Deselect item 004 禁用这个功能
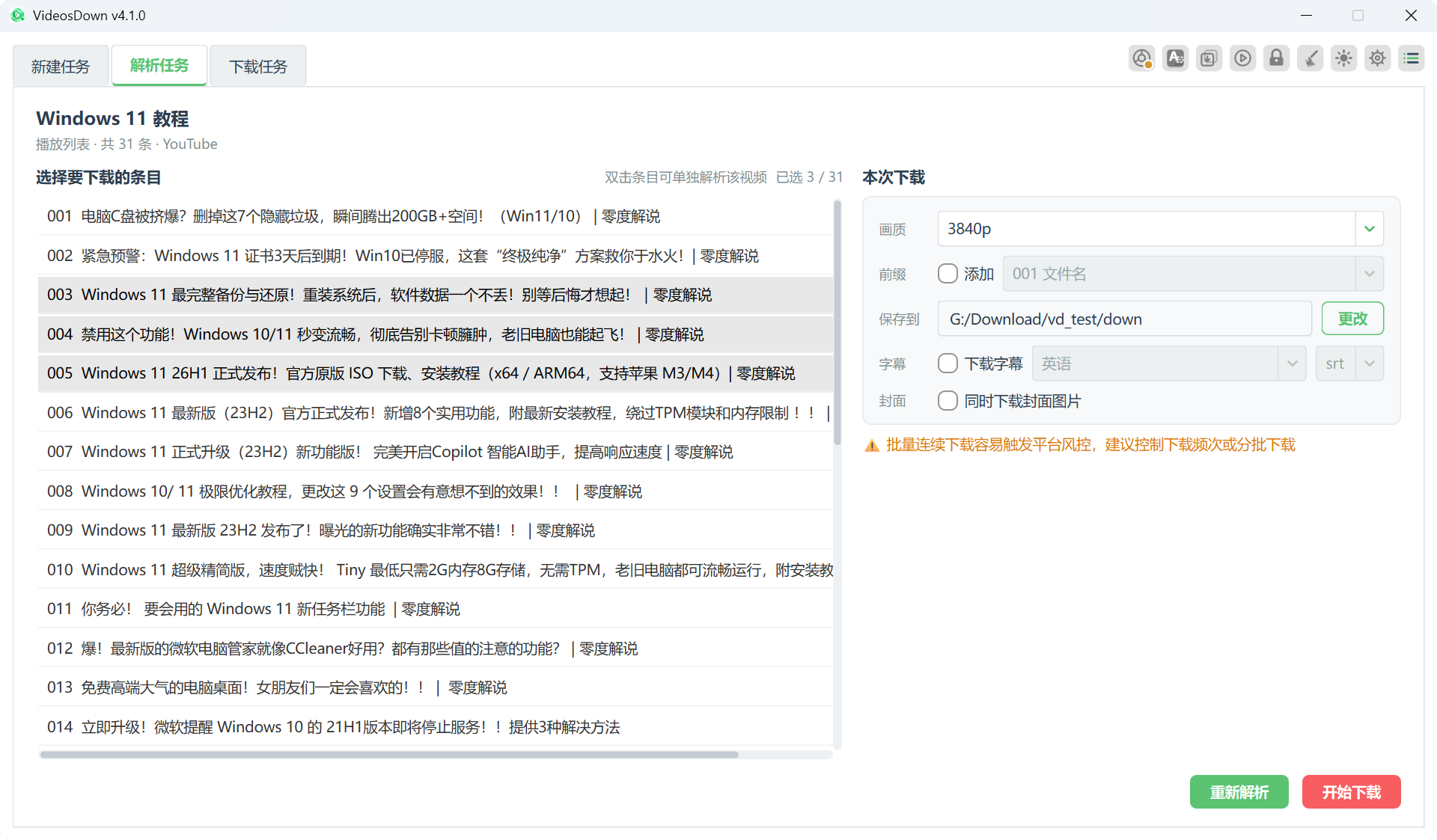 pyautogui.click(x=436, y=334)
